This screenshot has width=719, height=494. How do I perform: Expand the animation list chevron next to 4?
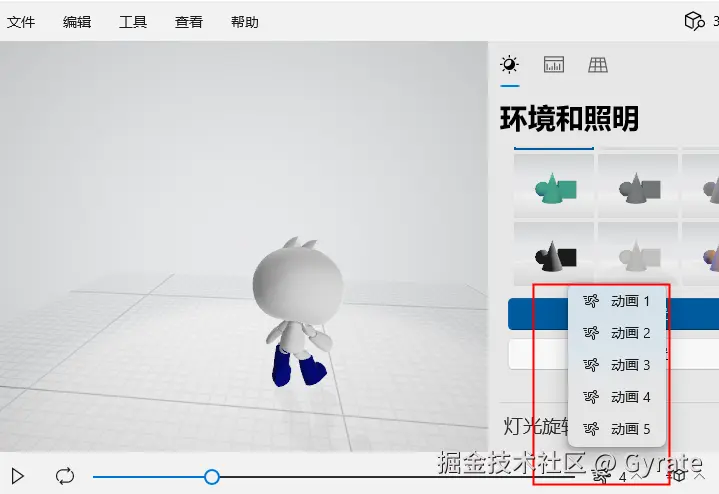pyautogui.click(x=636, y=476)
